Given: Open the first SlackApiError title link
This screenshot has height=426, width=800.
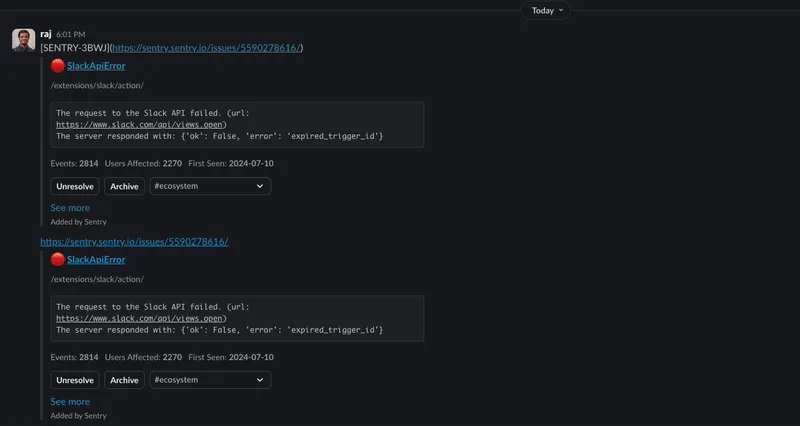Looking at the screenshot, I should [96, 66].
